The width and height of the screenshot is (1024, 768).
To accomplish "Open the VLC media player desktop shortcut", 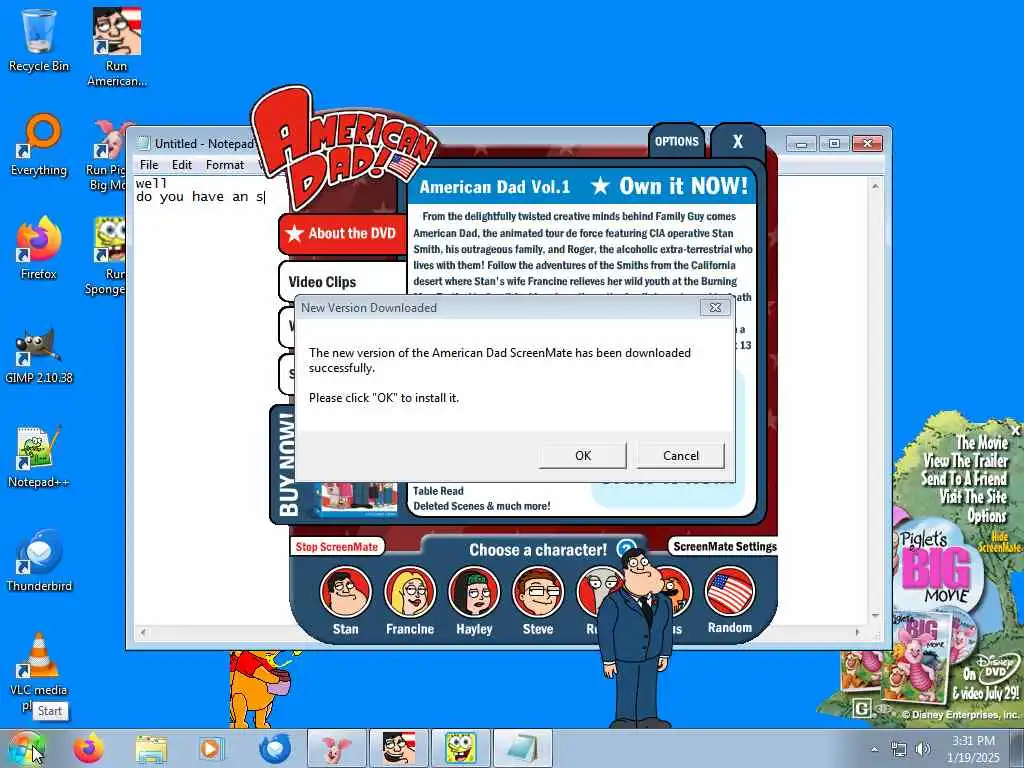I will coord(39,666).
